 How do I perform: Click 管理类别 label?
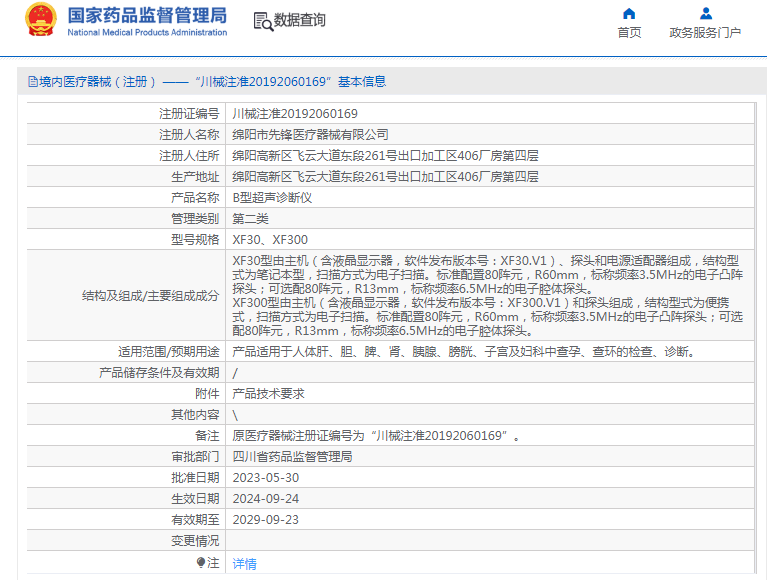tap(195, 219)
